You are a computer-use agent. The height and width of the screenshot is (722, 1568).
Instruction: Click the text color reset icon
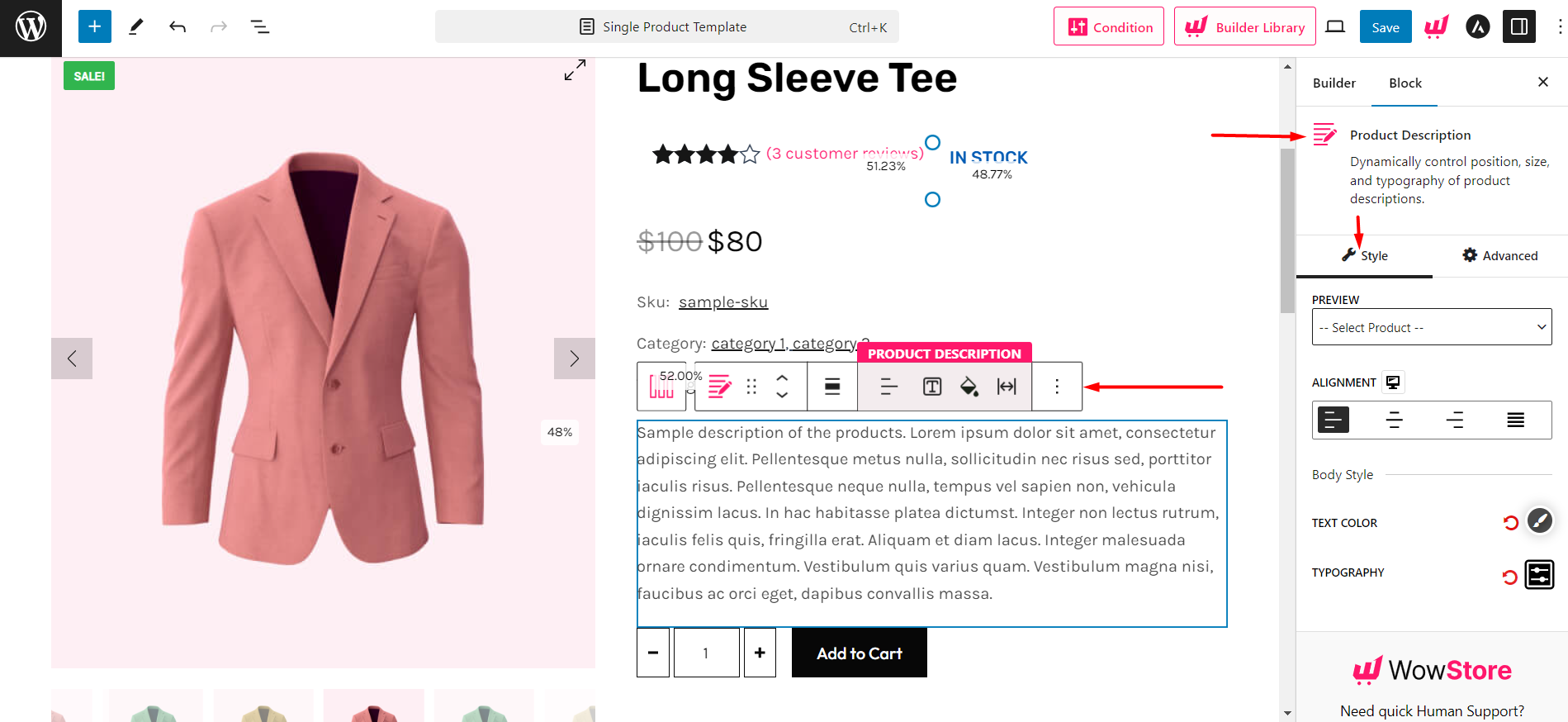[1511, 521]
